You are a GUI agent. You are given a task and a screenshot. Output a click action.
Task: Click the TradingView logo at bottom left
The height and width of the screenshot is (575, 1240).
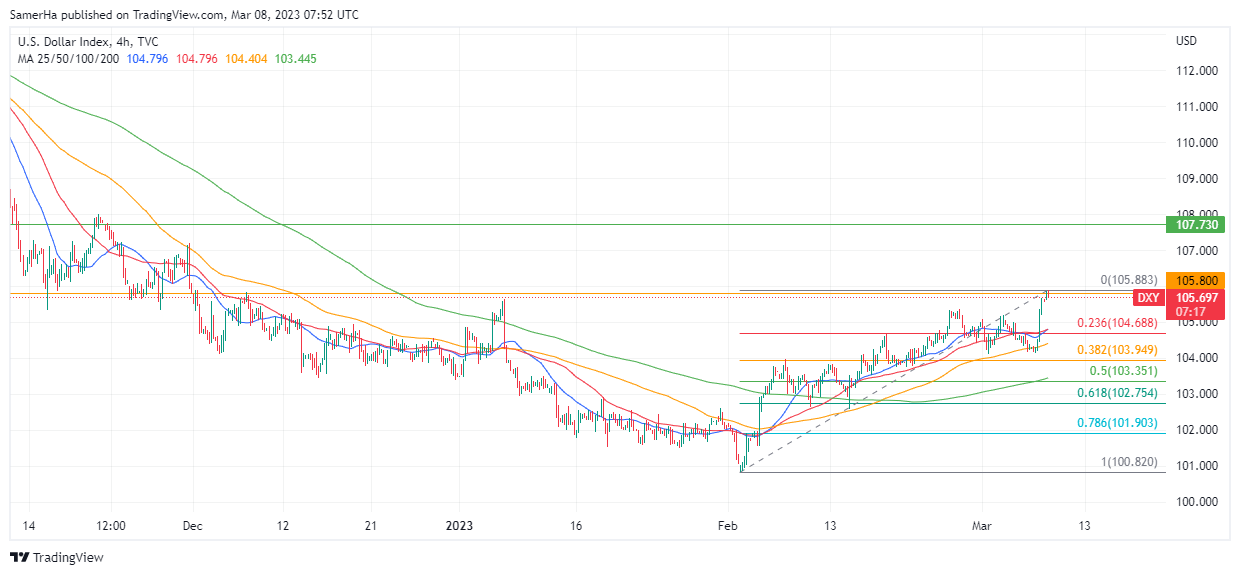(57, 557)
